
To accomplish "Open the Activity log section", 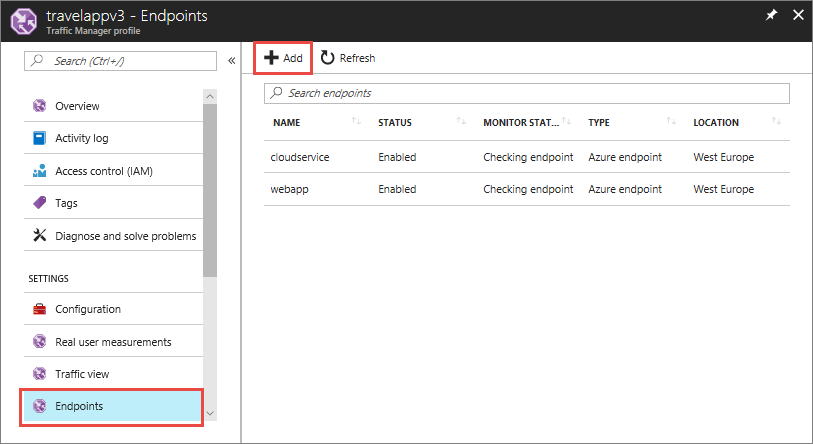I will pyautogui.click(x=113, y=138).
